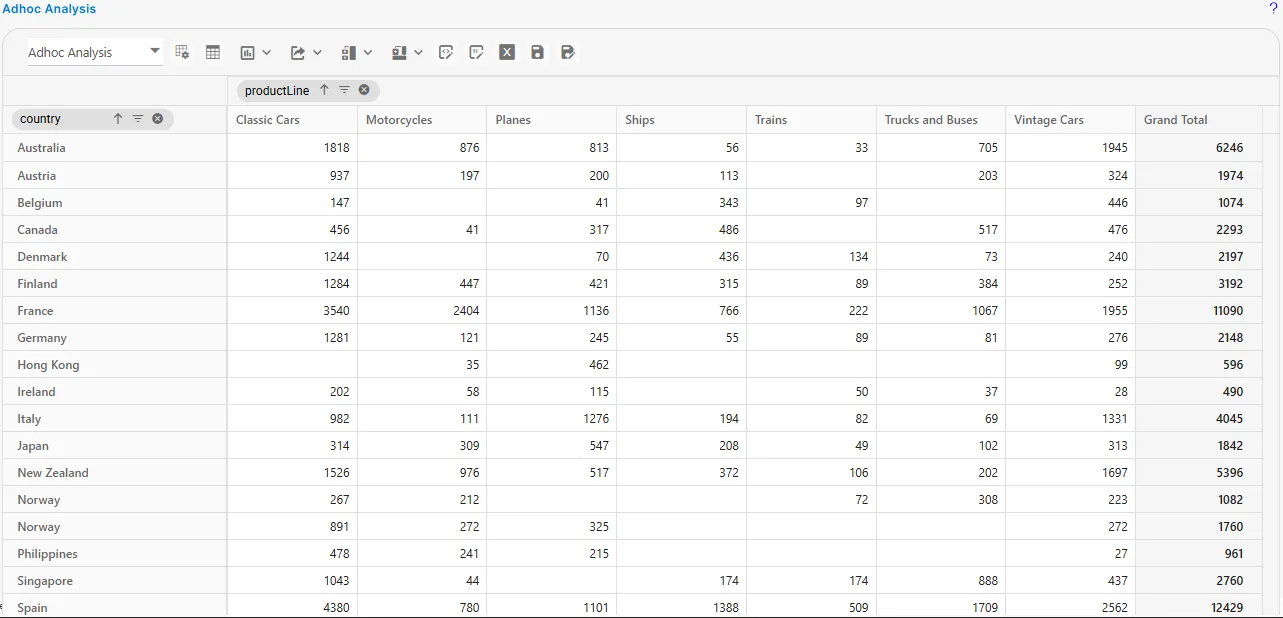Image resolution: width=1283 pixels, height=618 pixels.
Task: Click the Grand Total column header
Action: pos(1176,120)
